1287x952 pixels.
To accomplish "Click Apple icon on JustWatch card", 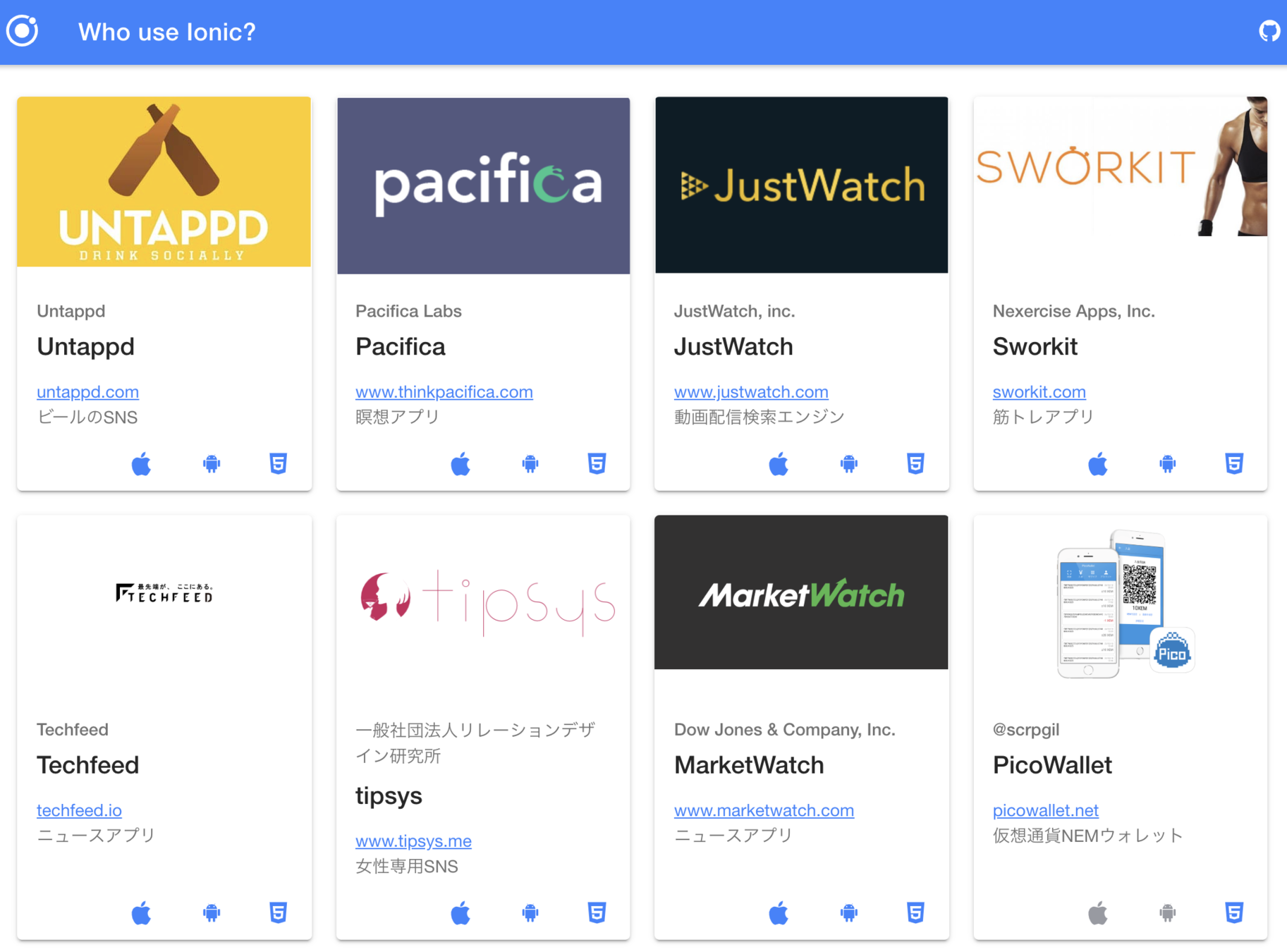I will pos(779,464).
